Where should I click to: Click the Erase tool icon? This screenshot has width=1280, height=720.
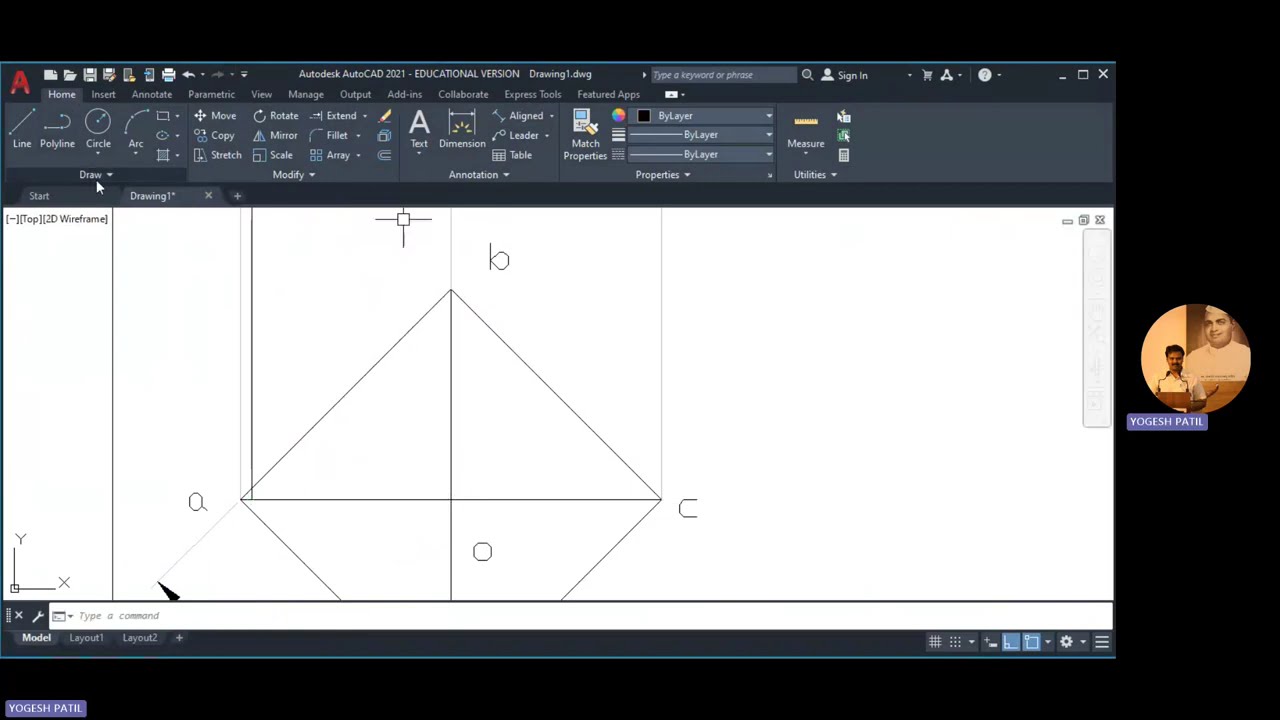[x=385, y=116]
